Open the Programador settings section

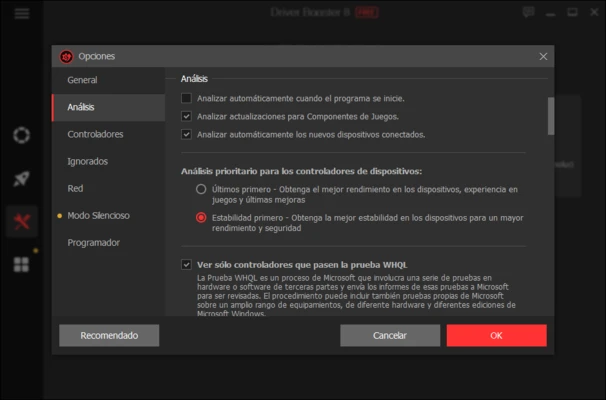click(x=108, y=242)
